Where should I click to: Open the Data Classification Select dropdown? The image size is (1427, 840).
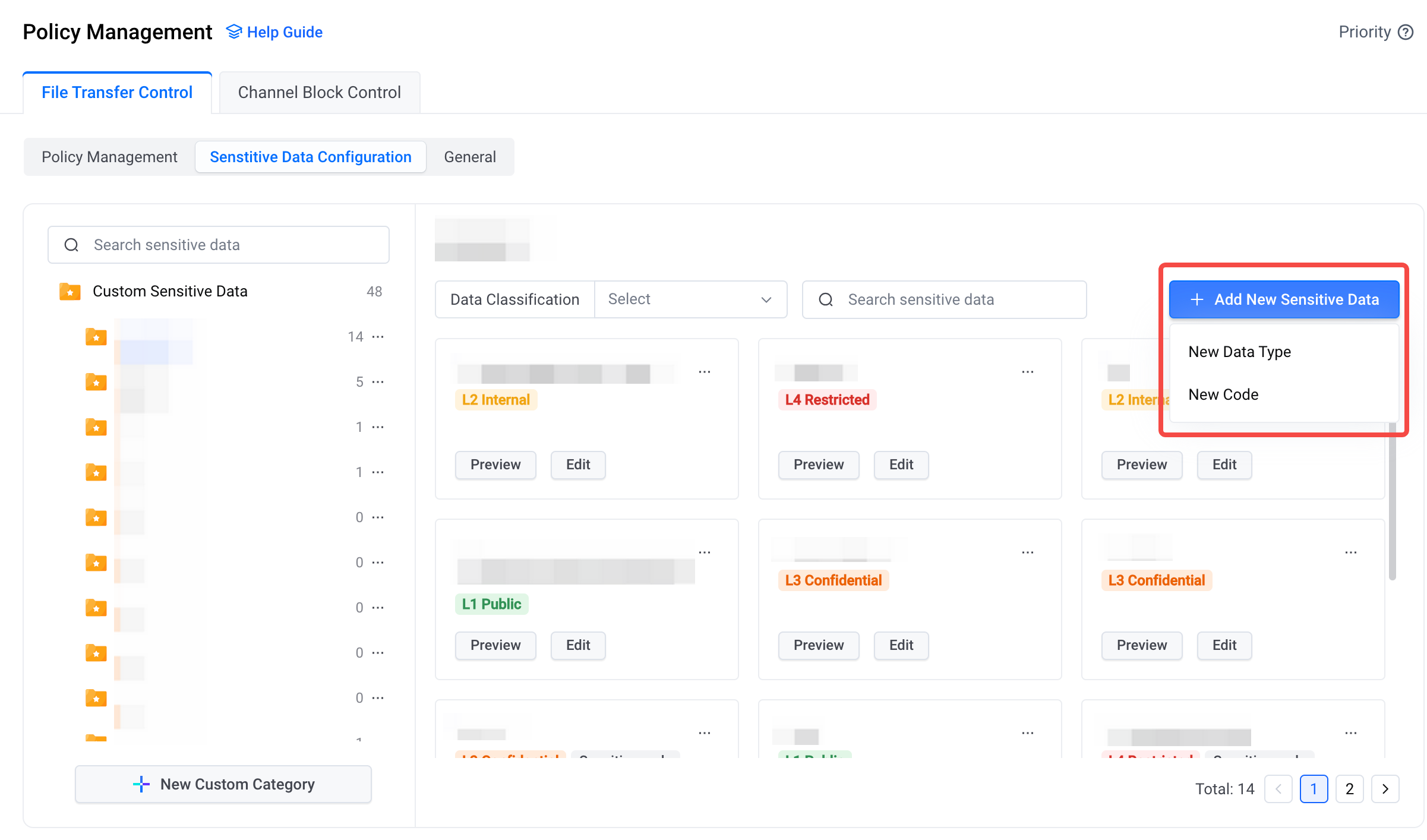690,299
